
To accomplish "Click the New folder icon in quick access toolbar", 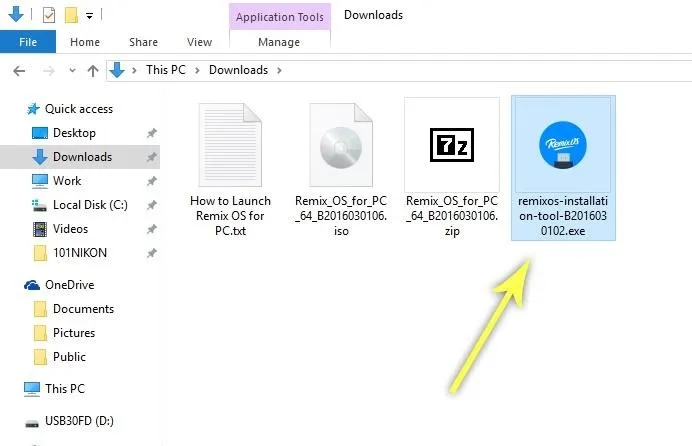I will tap(71, 15).
